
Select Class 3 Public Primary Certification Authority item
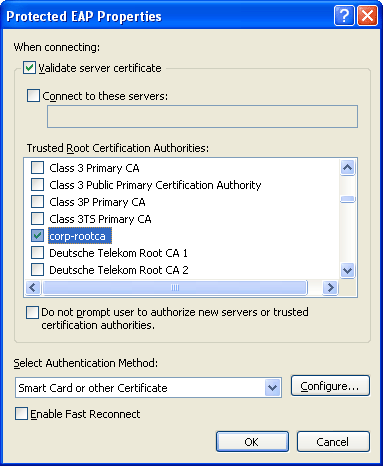click(155, 185)
